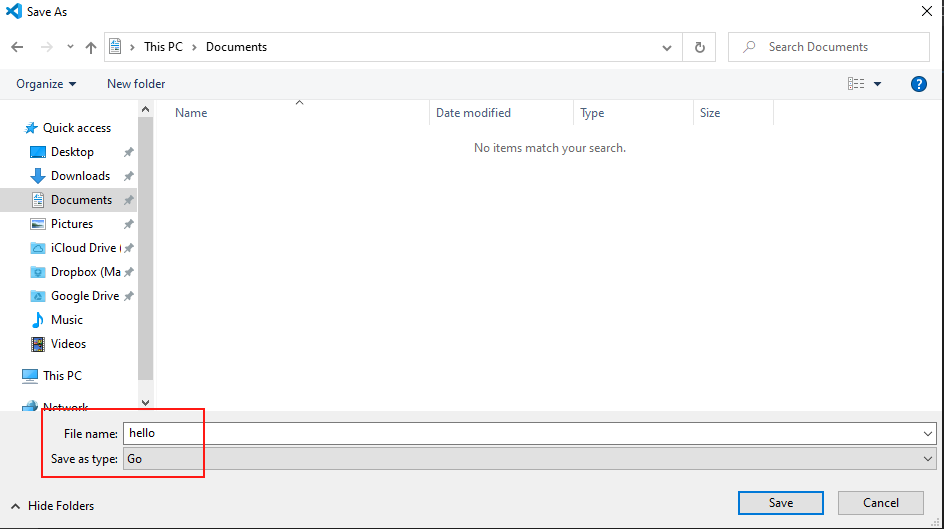Open iCloud Drive folder
944x529 pixels.
tap(84, 248)
